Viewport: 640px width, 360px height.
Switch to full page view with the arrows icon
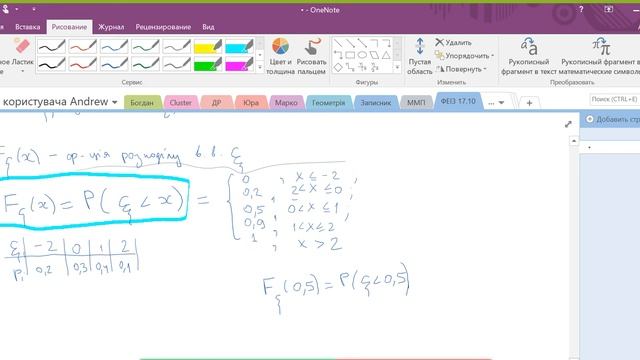[568, 124]
